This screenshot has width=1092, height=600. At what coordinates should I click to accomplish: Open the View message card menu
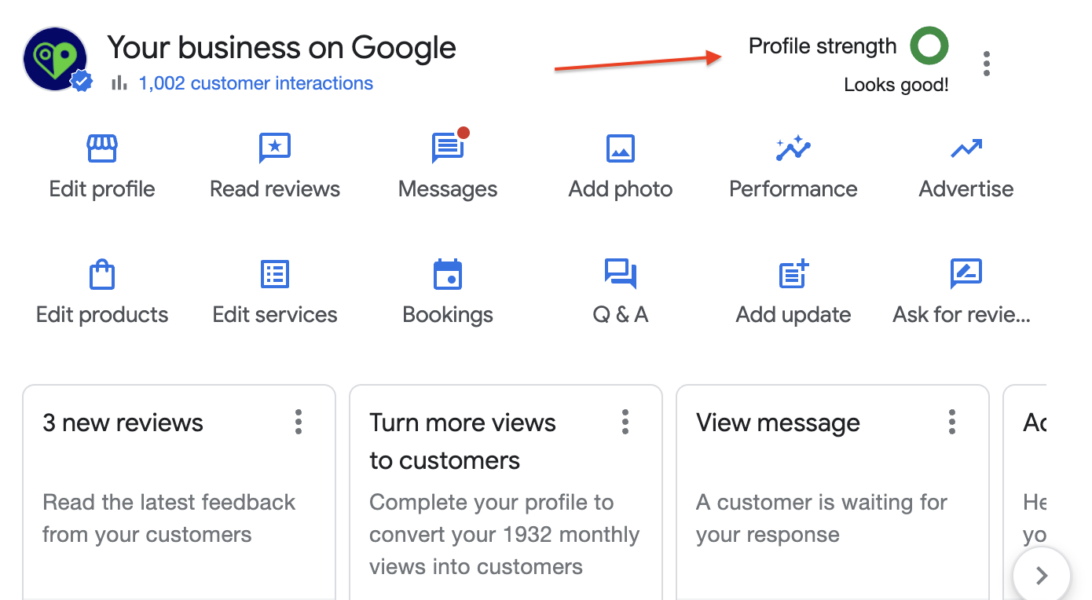951,422
